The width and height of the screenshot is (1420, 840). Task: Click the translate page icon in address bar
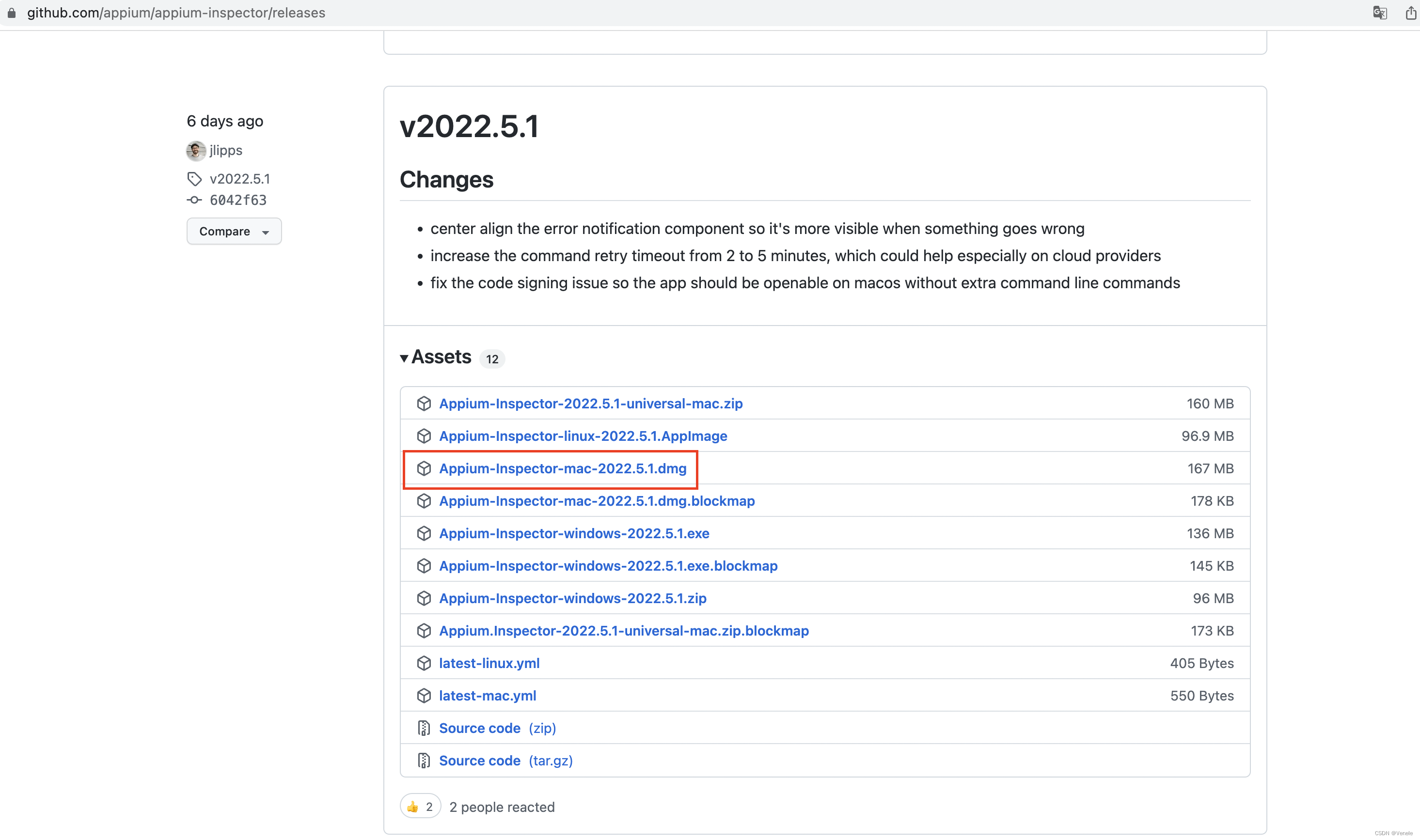(x=1379, y=13)
